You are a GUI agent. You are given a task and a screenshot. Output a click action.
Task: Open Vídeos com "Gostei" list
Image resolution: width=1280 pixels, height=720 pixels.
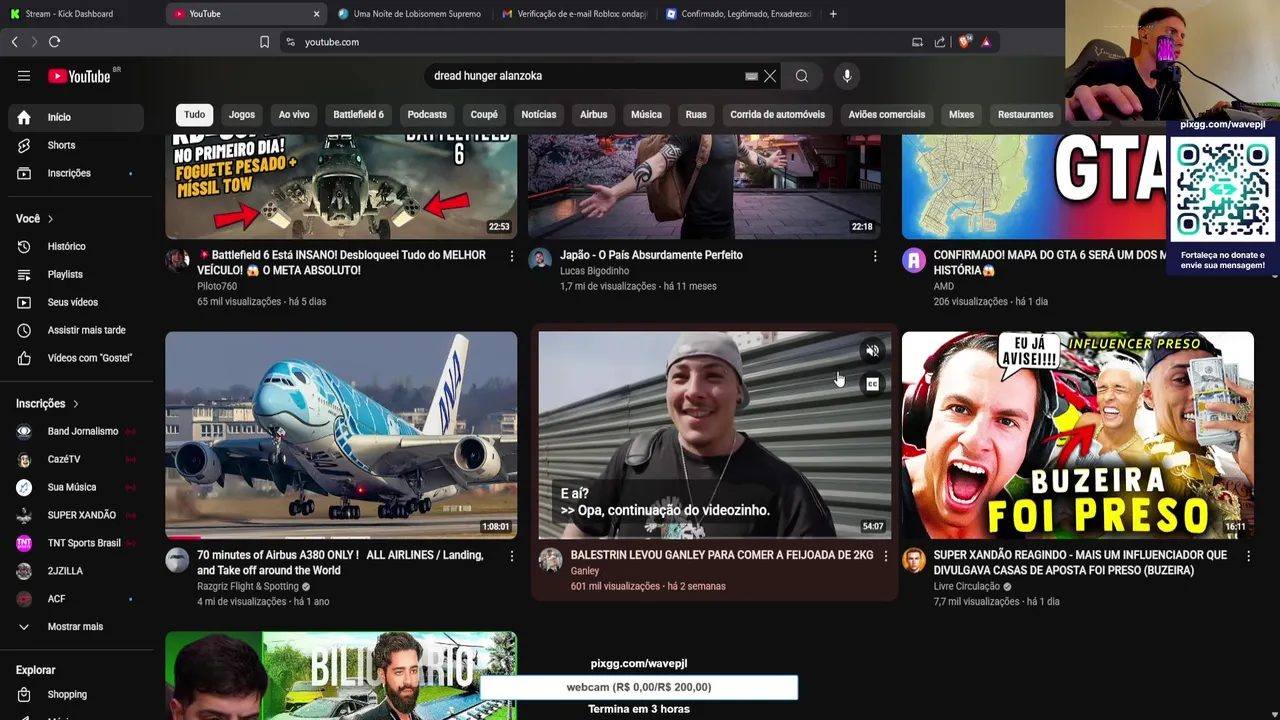pyautogui.click(x=76, y=358)
